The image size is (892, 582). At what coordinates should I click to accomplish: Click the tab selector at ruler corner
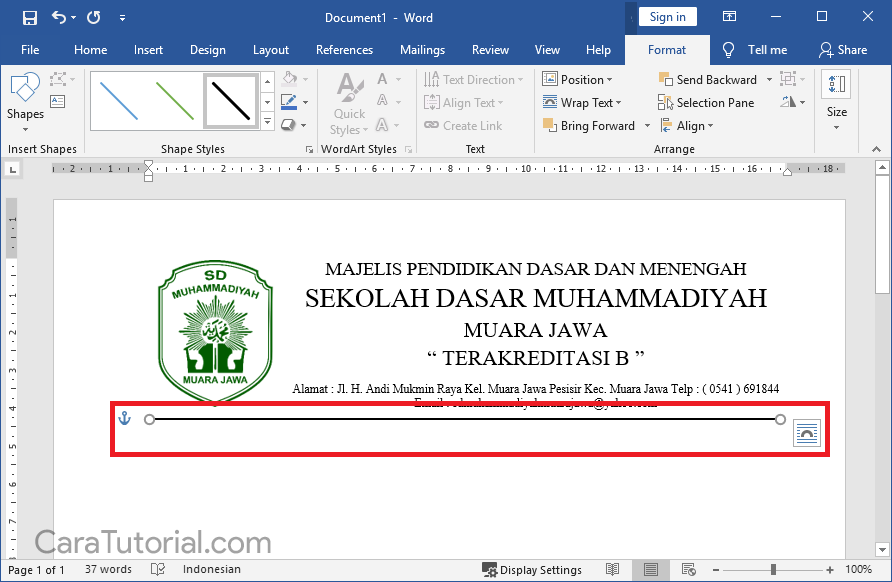(x=13, y=169)
